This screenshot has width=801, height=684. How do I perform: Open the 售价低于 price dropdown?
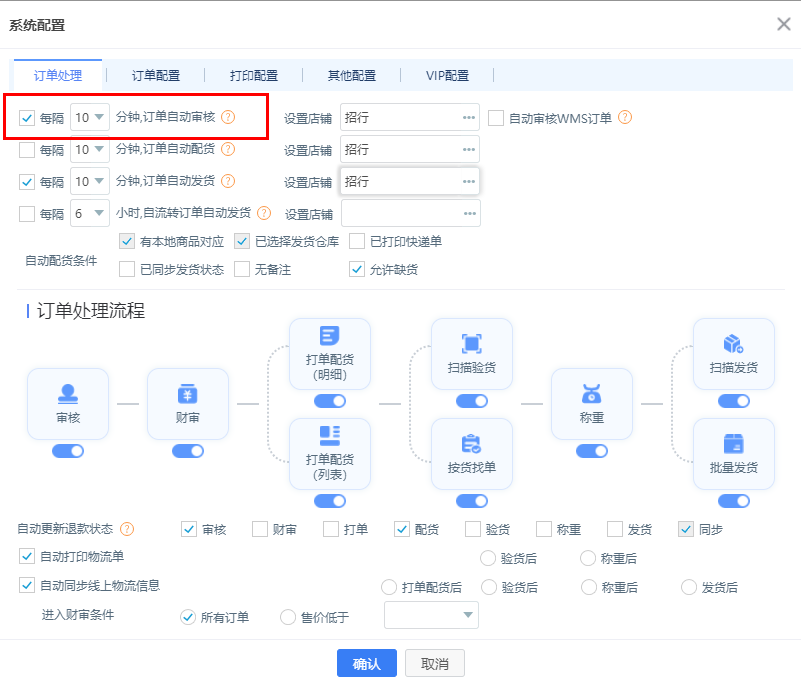point(431,615)
